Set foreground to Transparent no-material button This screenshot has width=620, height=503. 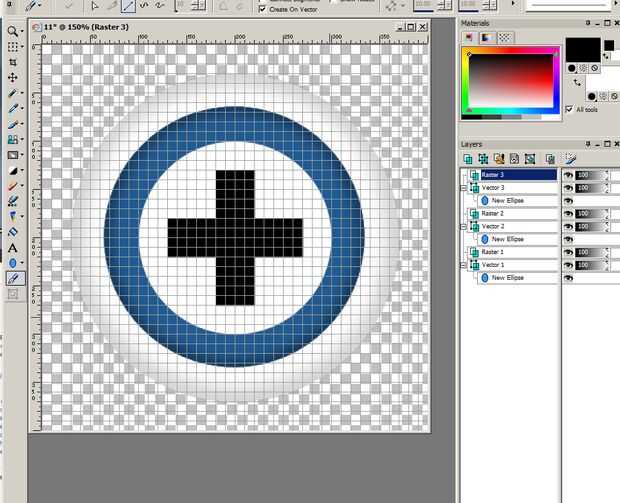(x=594, y=68)
